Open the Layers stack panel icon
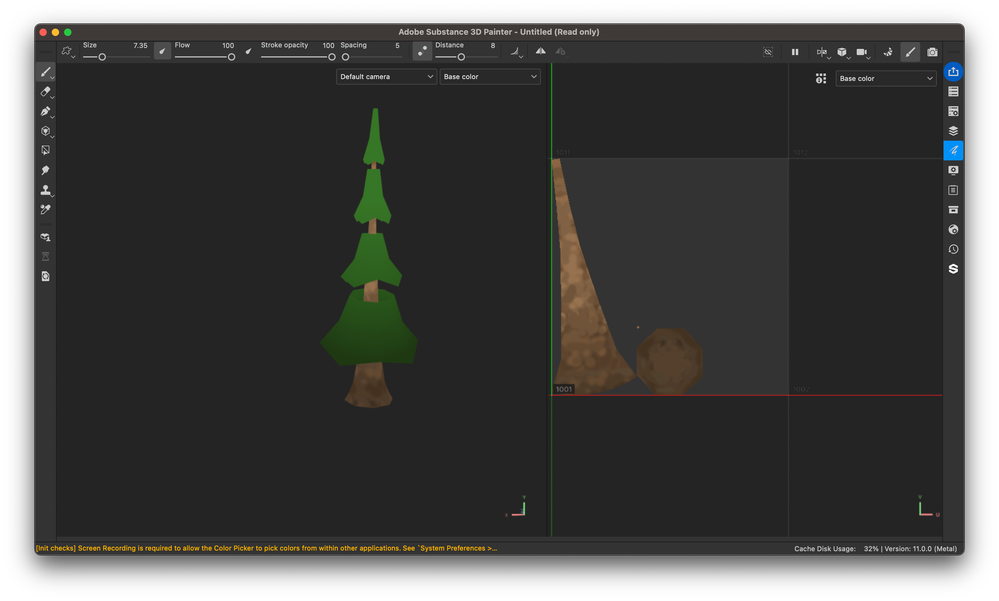 point(953,131)
